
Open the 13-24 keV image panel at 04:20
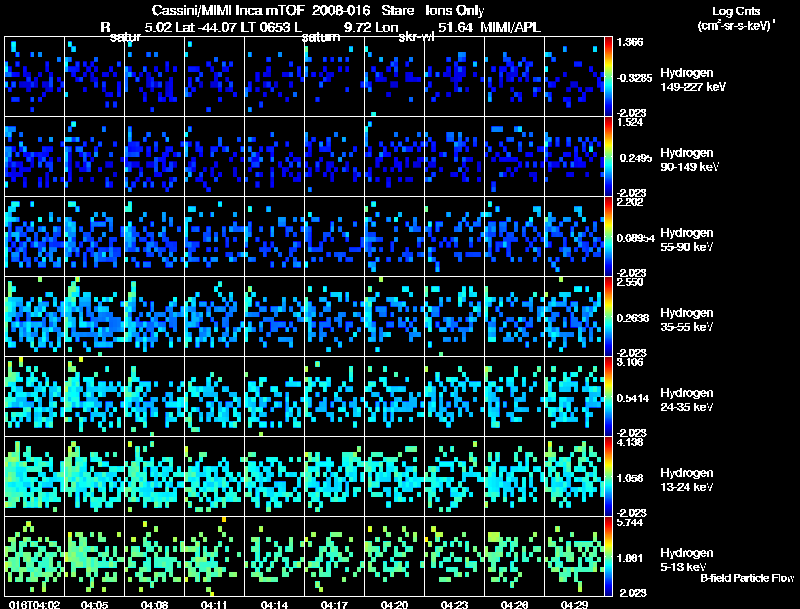coord(394,477)
